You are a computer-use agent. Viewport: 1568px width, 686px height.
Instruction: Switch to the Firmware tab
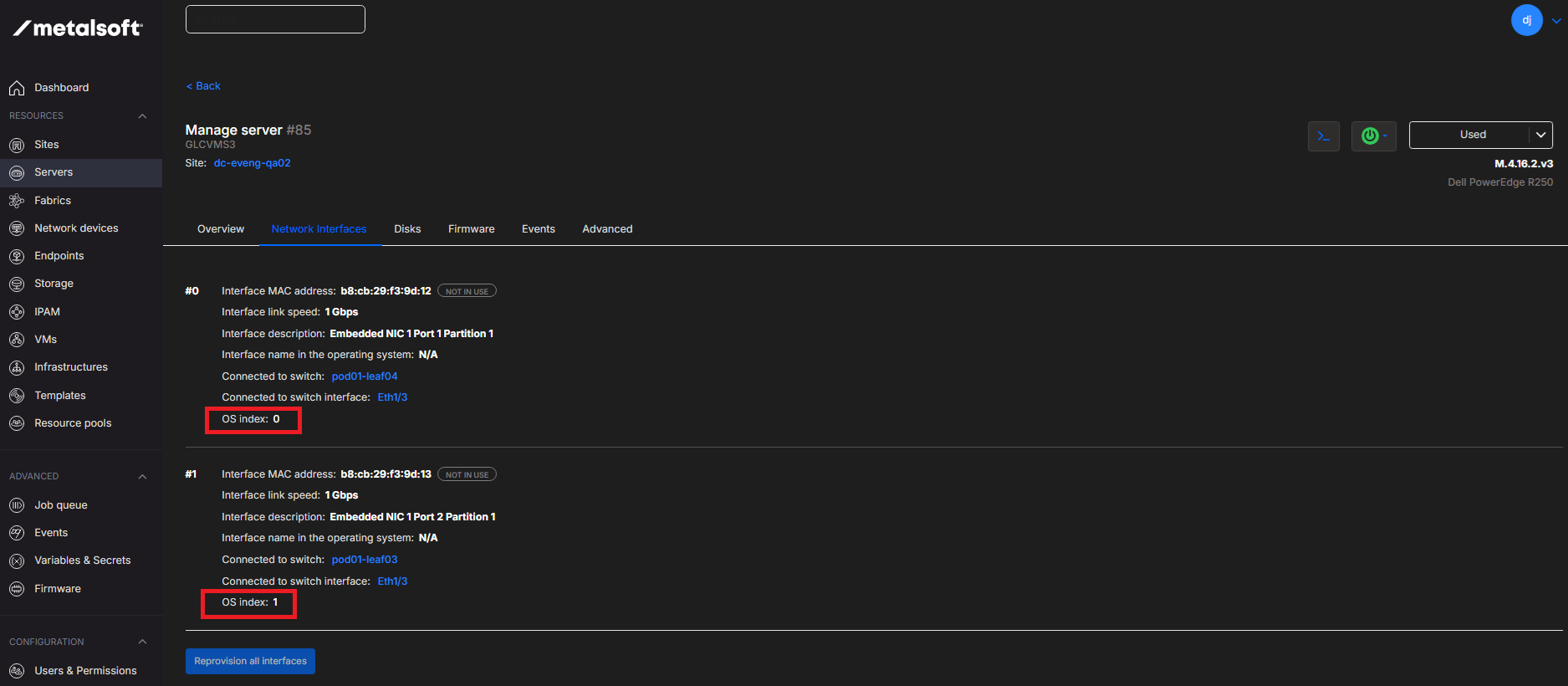(x=471, y=229)
